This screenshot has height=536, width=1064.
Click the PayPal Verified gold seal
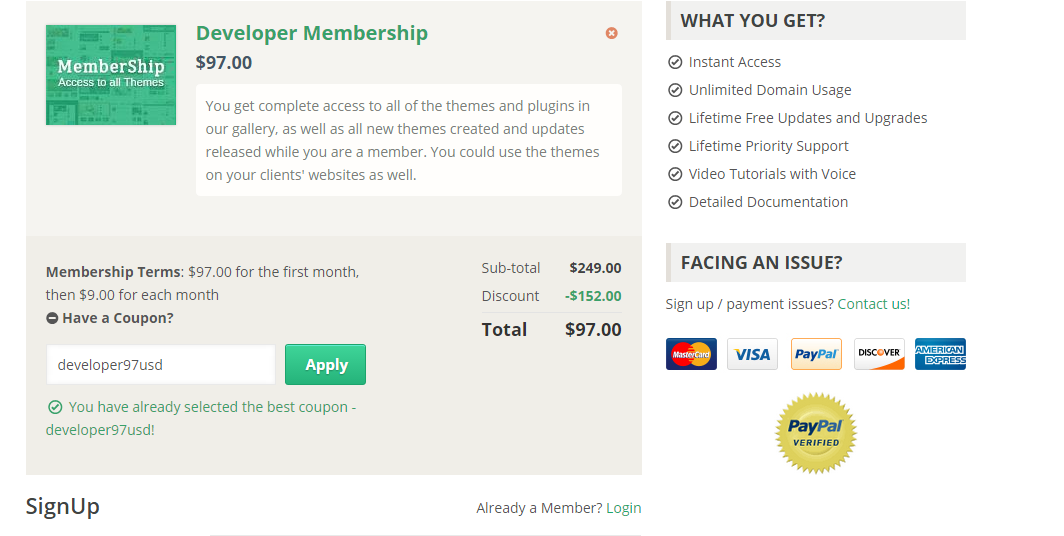(x=816, y=433)
